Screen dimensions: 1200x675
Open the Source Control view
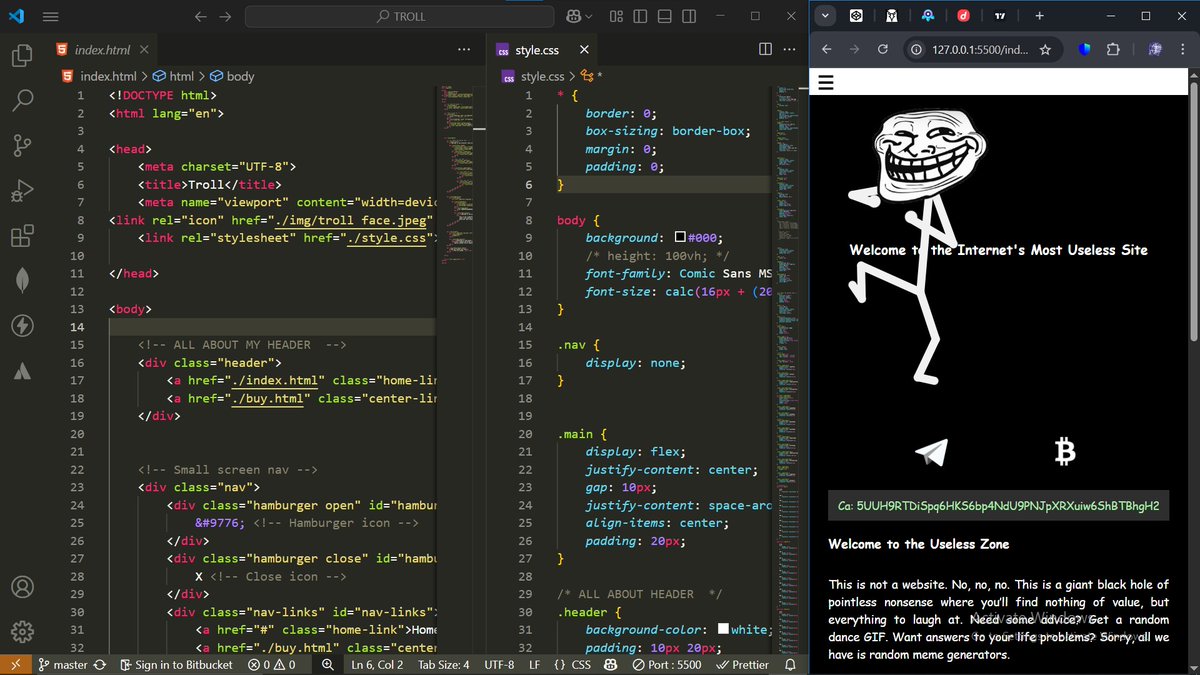click(22, 146)
